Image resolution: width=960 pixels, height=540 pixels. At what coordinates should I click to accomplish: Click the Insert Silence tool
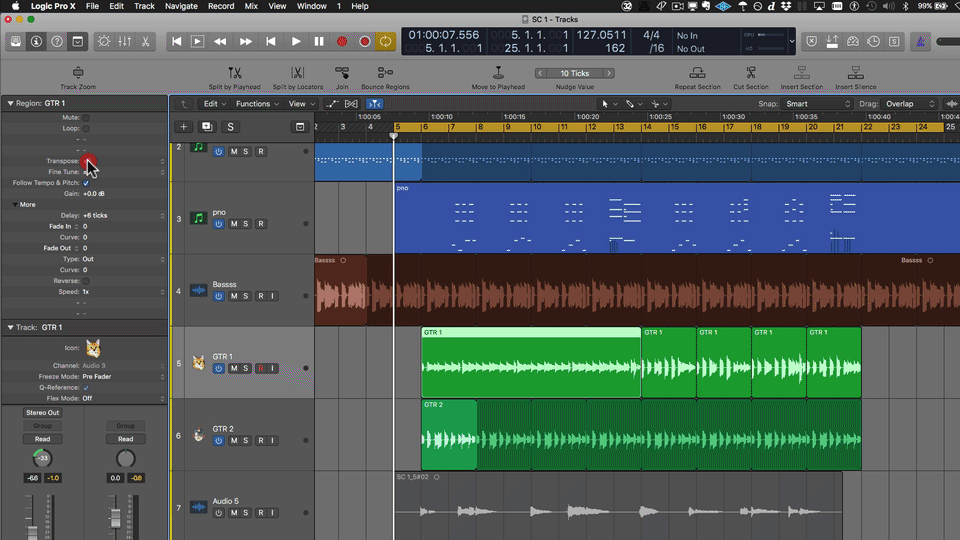[x=856, y=78]
